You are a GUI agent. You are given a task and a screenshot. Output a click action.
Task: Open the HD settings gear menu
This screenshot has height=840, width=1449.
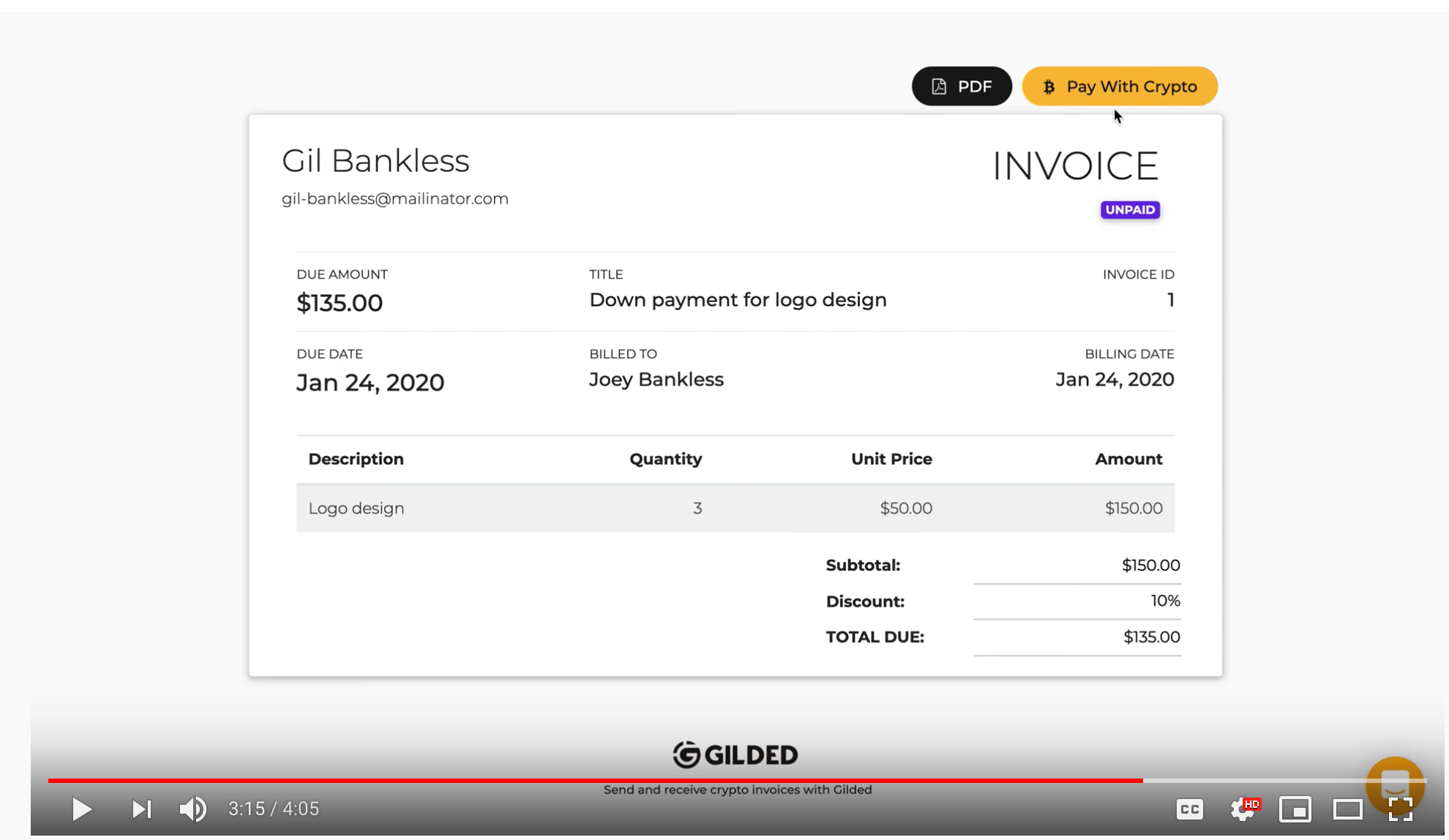coord(1243,809)
